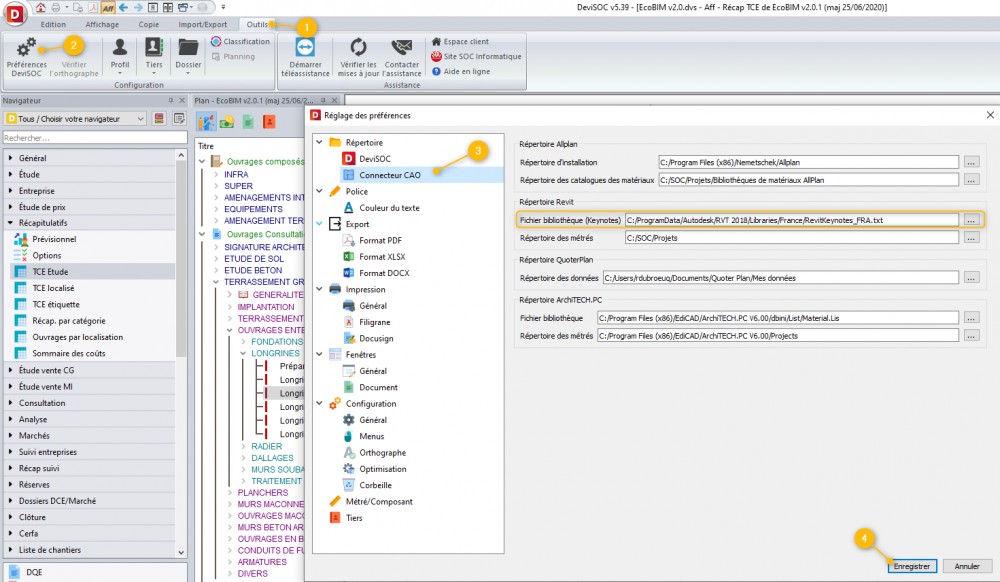
Task: Click the red icon beside navigator dropdown
Action: pyautogui.click(x=159, y=119)
